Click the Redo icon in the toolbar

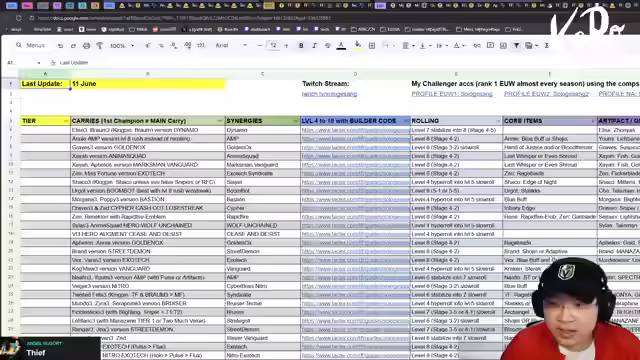pyautogui.click(x=73, y=46)
